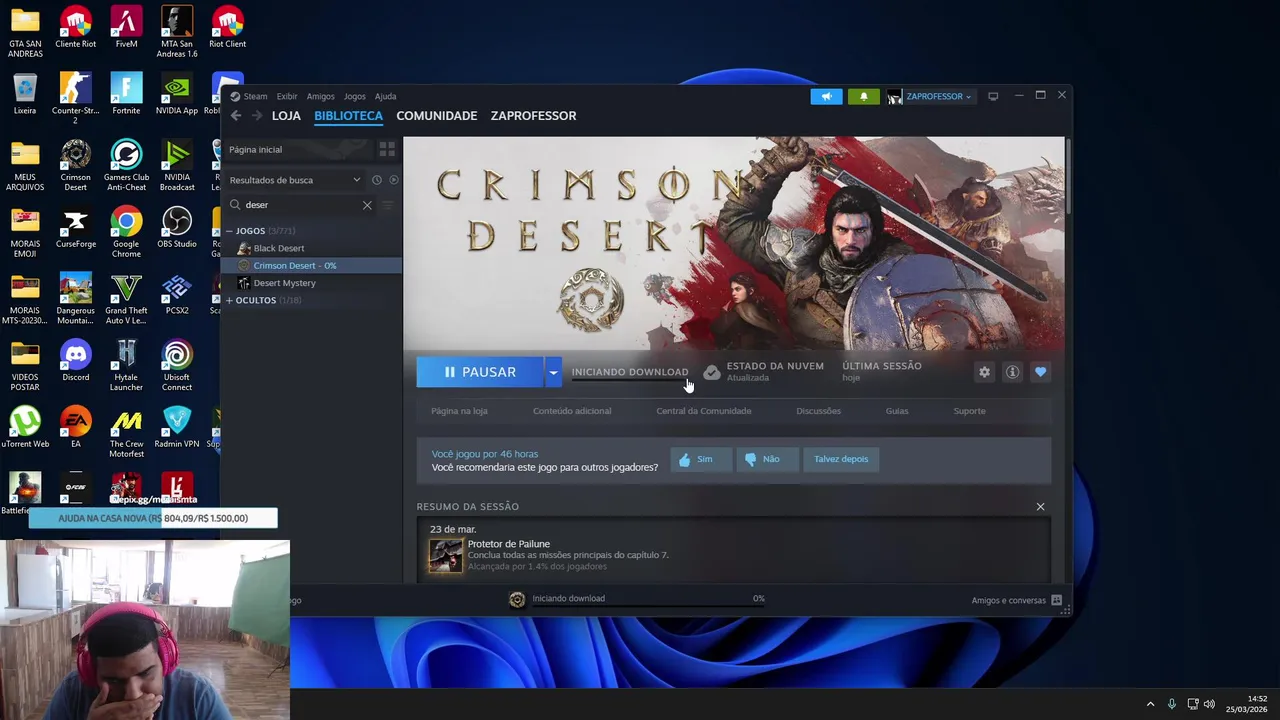
Task: Open the ZAPROFESSOR profile tab
Action: 534,116
